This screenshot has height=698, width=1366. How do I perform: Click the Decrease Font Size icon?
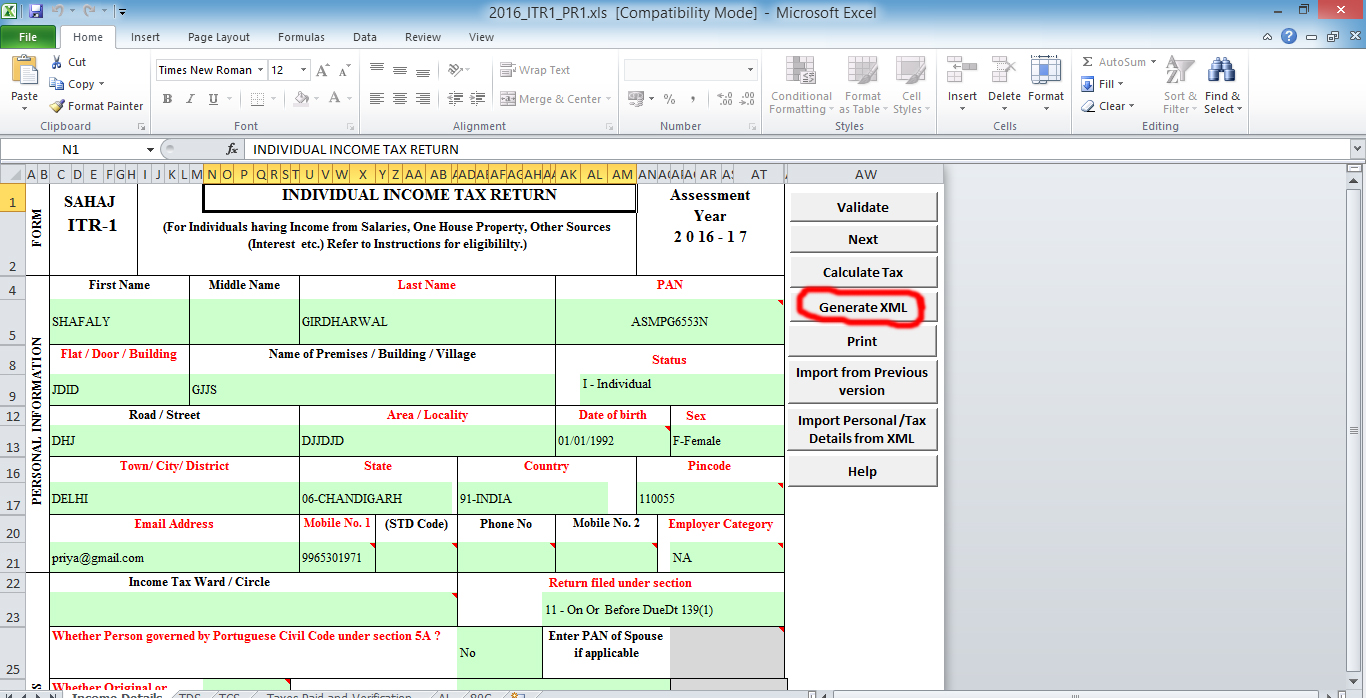click(343, 70)
